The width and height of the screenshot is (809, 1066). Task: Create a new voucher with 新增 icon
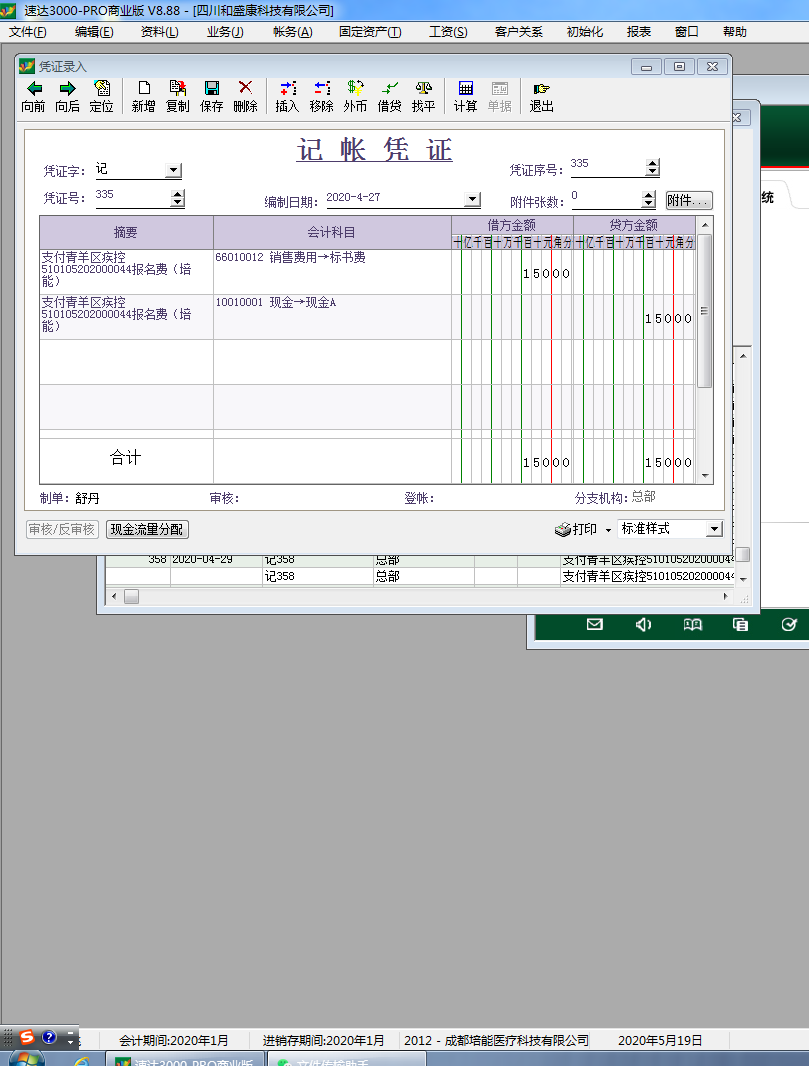(x=144, y=89)
